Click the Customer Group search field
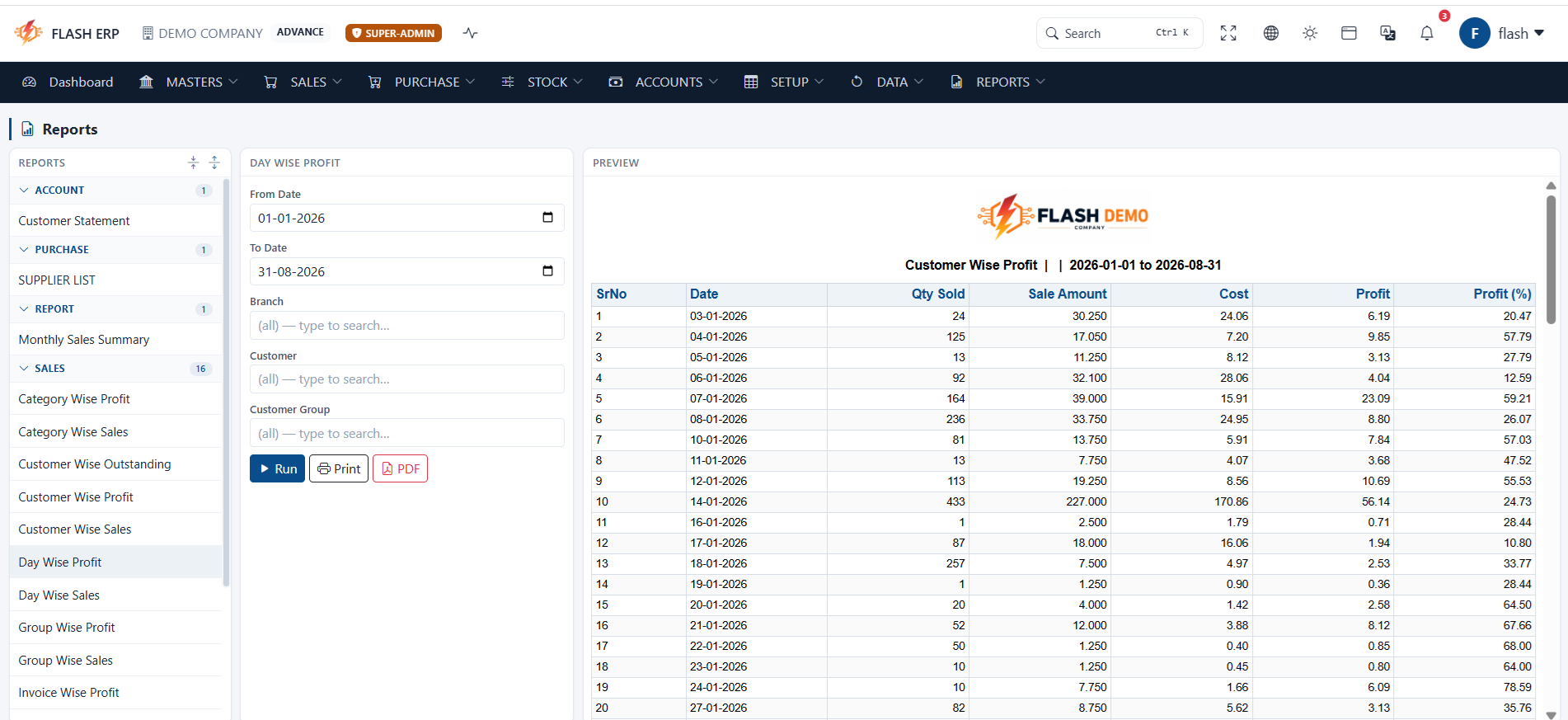The width and height of the screenshot is (1568, 720). click(407, 433)
